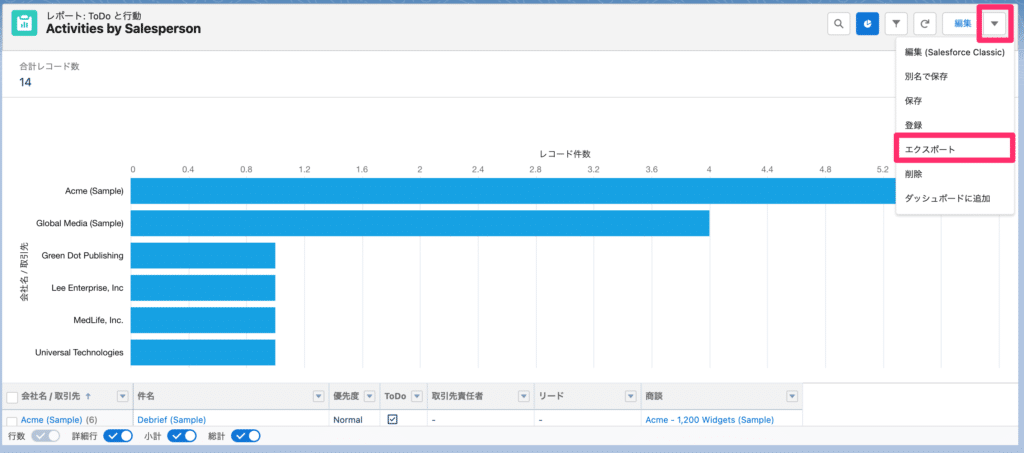Toggle the 詳細行 switch
Image resolution: width=1024 pixels, height=453 pixels.
[x=118, y=436]
